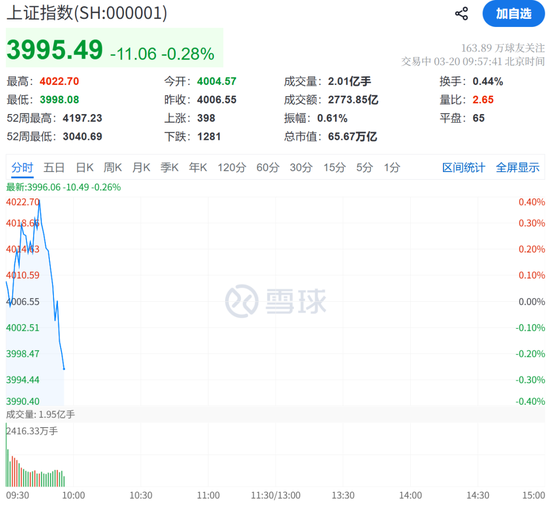550x508 pixels.
Task: Show chart fullscreen via 全屏显示
Action: pyautogui.click(x=517, y=167)
